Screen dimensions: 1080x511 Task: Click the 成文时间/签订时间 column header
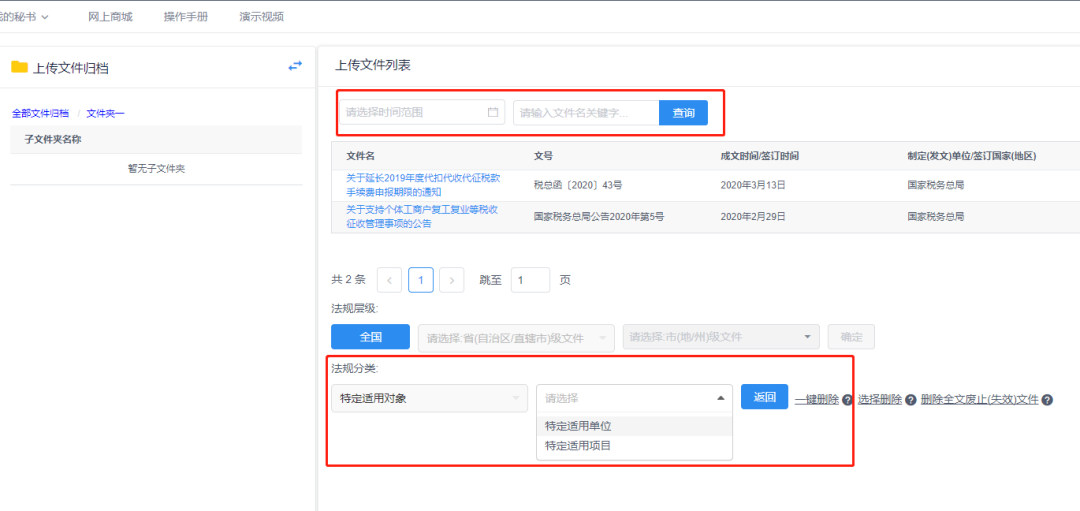(x=760, y=156)
